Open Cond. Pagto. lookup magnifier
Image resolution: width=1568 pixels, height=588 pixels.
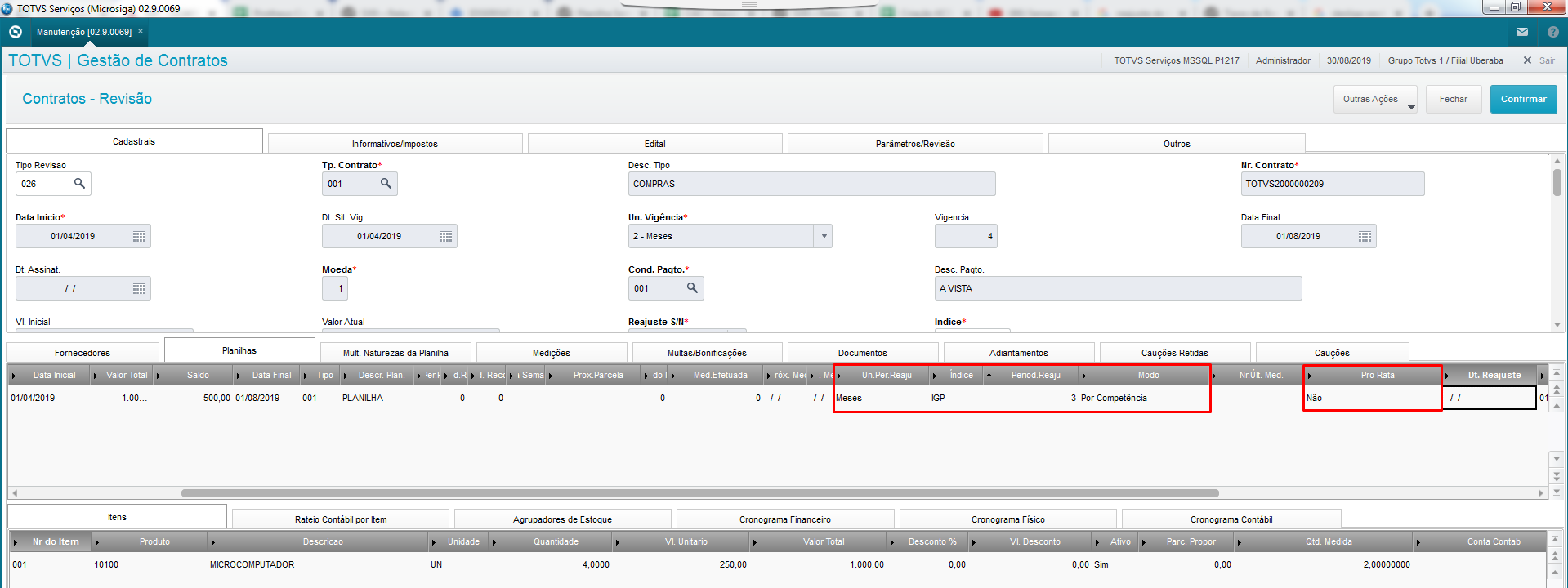click(x=692, y=288)
